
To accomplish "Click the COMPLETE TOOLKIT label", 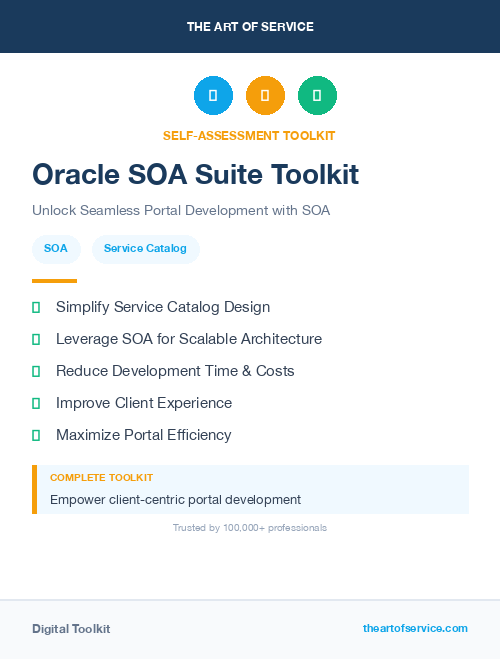I will point(101,477).
